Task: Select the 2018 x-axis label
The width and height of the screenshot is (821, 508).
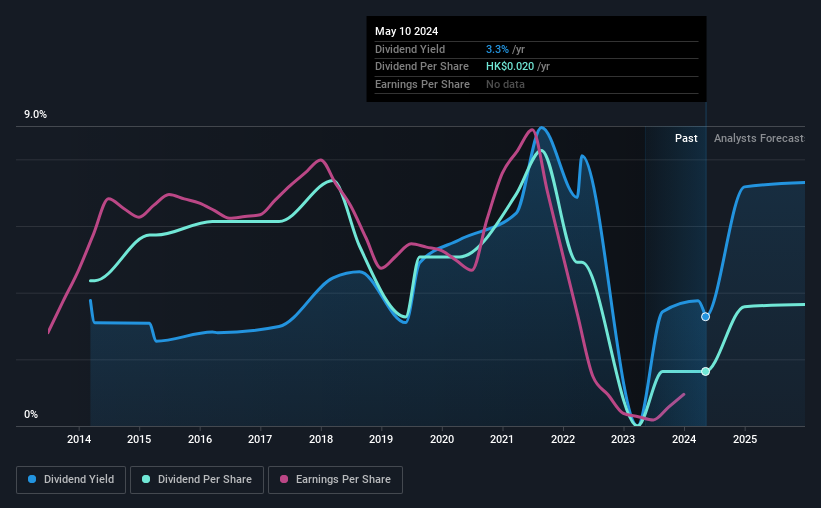Action: pyautogui.click(x=321, y=439)
